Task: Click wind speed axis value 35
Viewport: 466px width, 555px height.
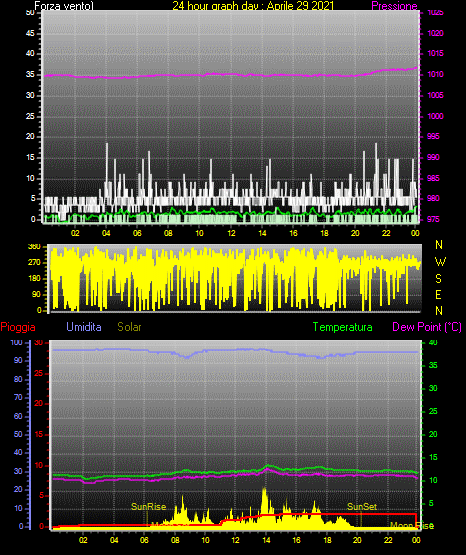Action: (30, 74)
